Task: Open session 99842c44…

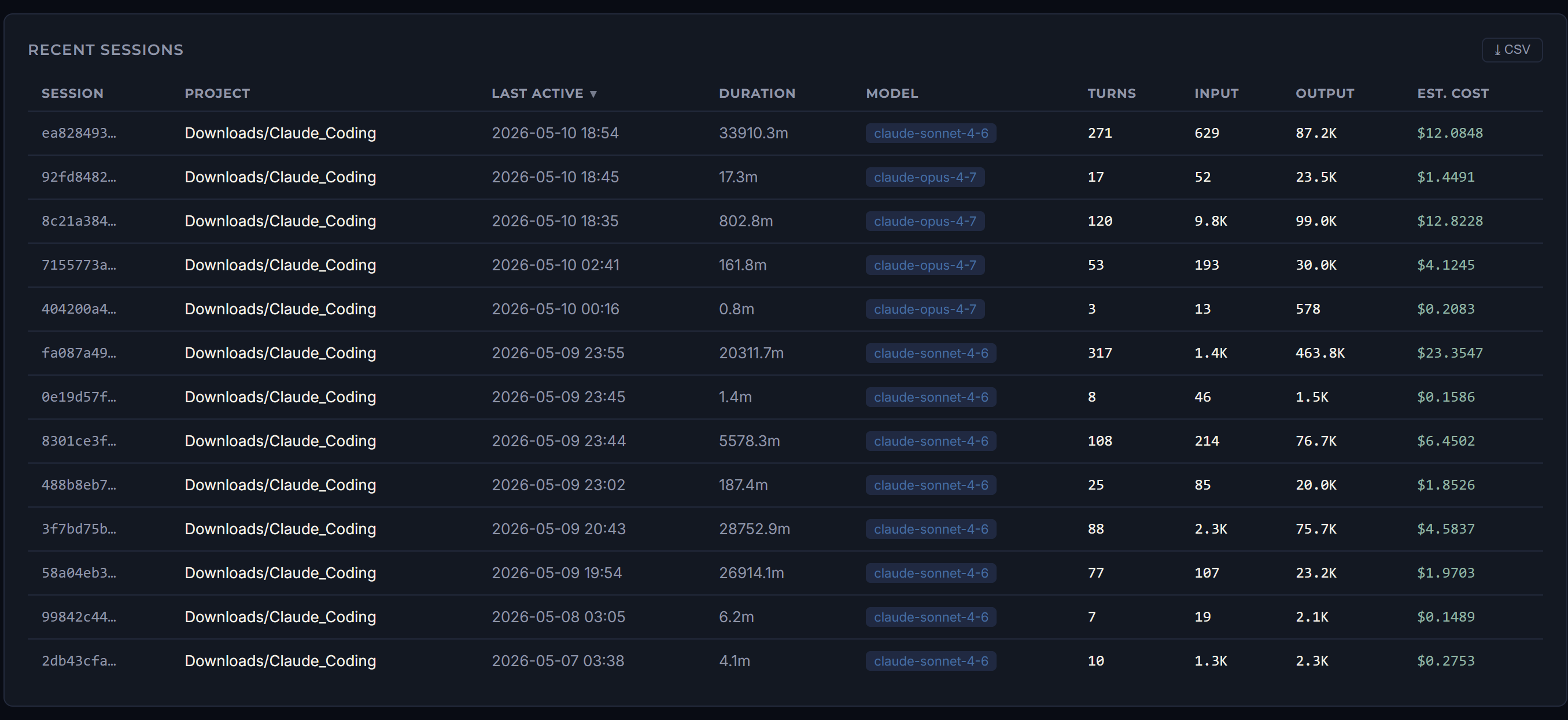Action: click(x=79, y=616)
